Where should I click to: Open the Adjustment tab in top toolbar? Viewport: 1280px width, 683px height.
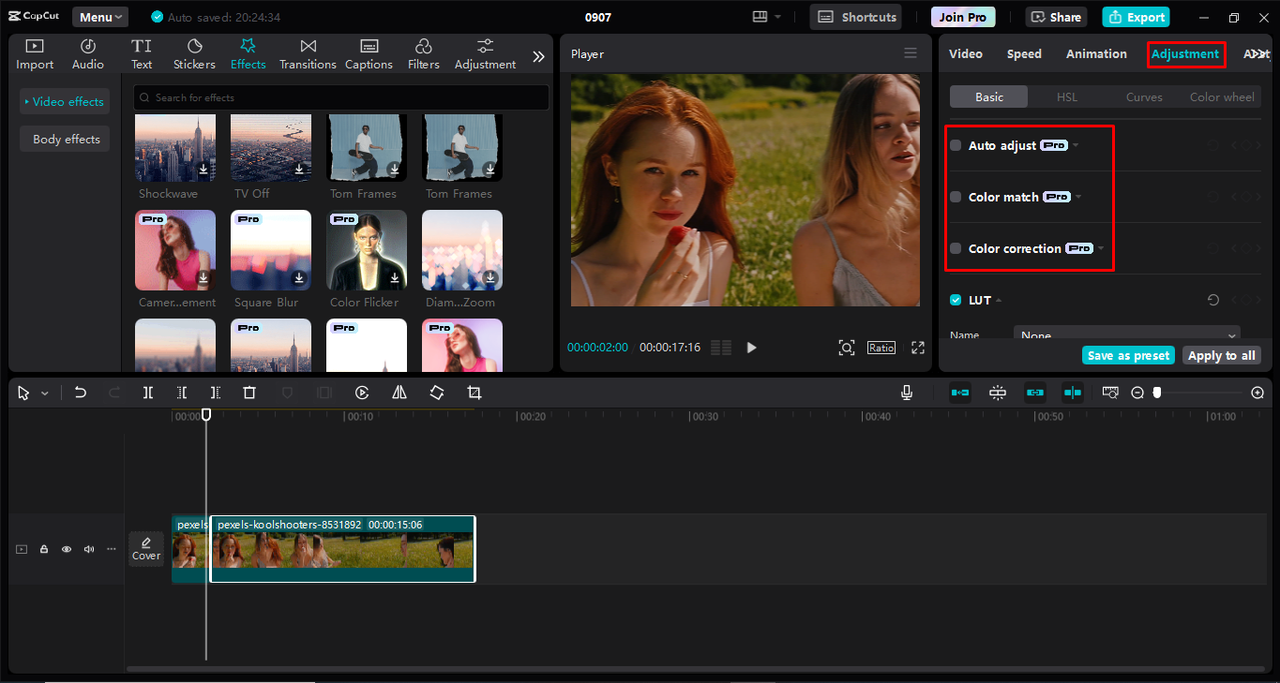(485, 54)
